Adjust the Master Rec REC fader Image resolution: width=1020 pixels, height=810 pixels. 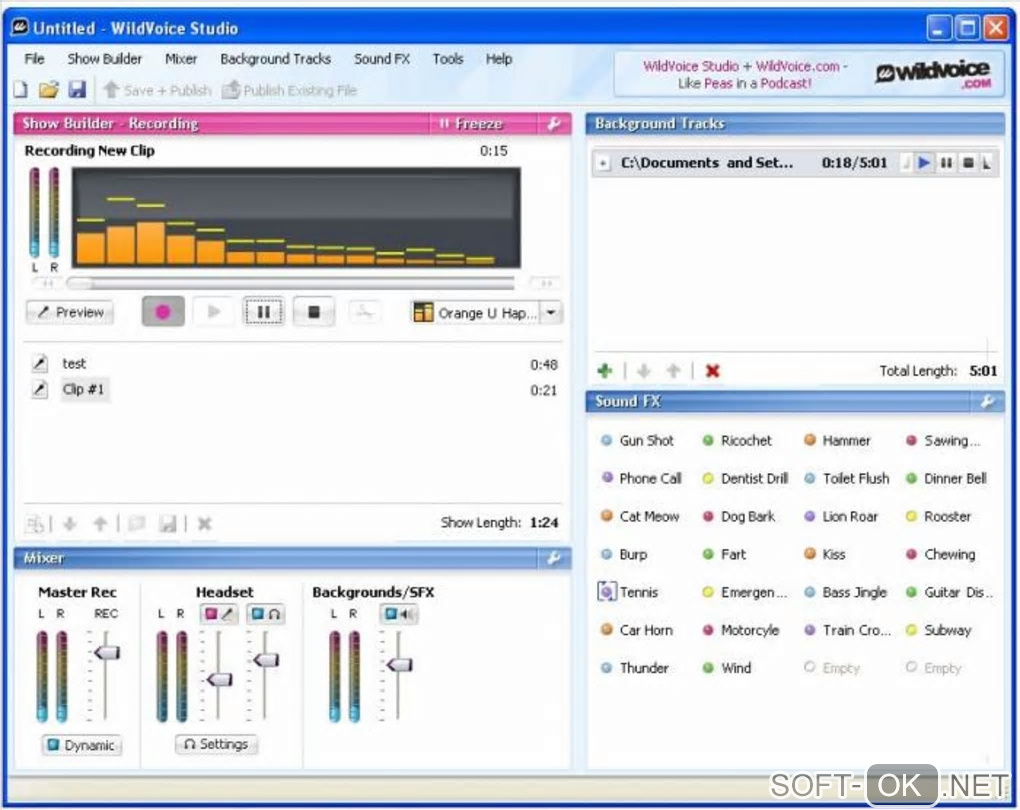coord(107,653)
